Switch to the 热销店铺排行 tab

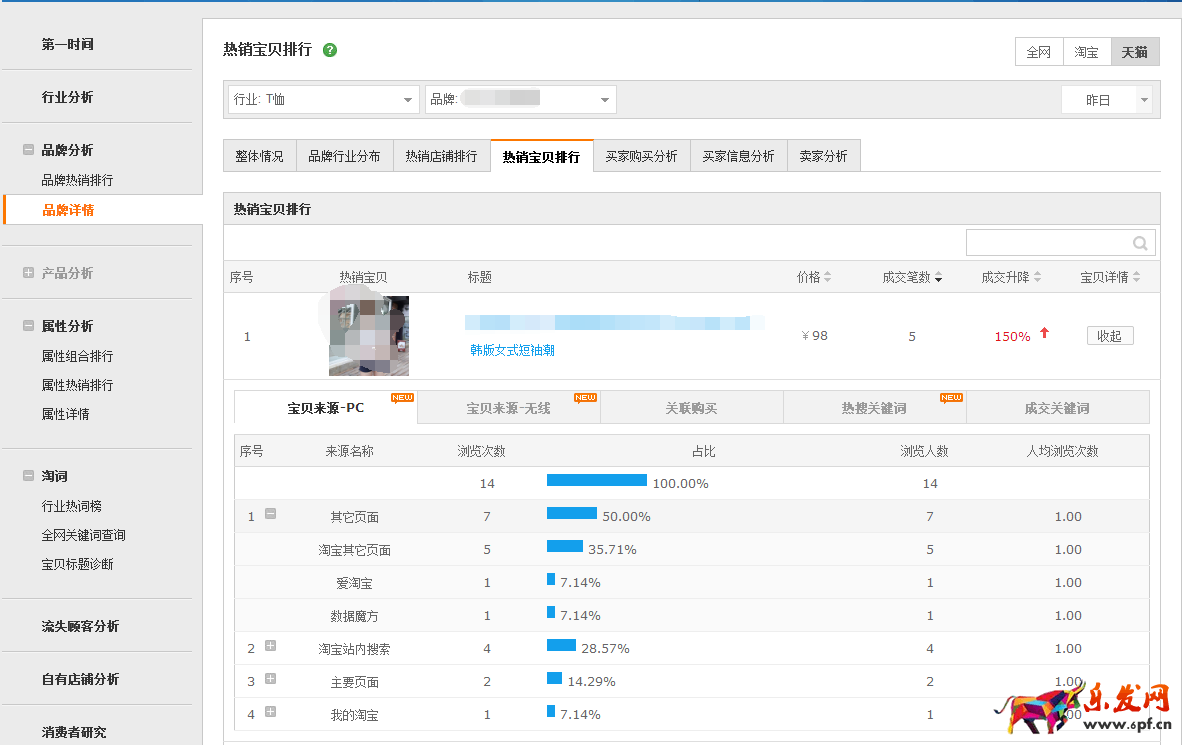(x=441, y=156)
